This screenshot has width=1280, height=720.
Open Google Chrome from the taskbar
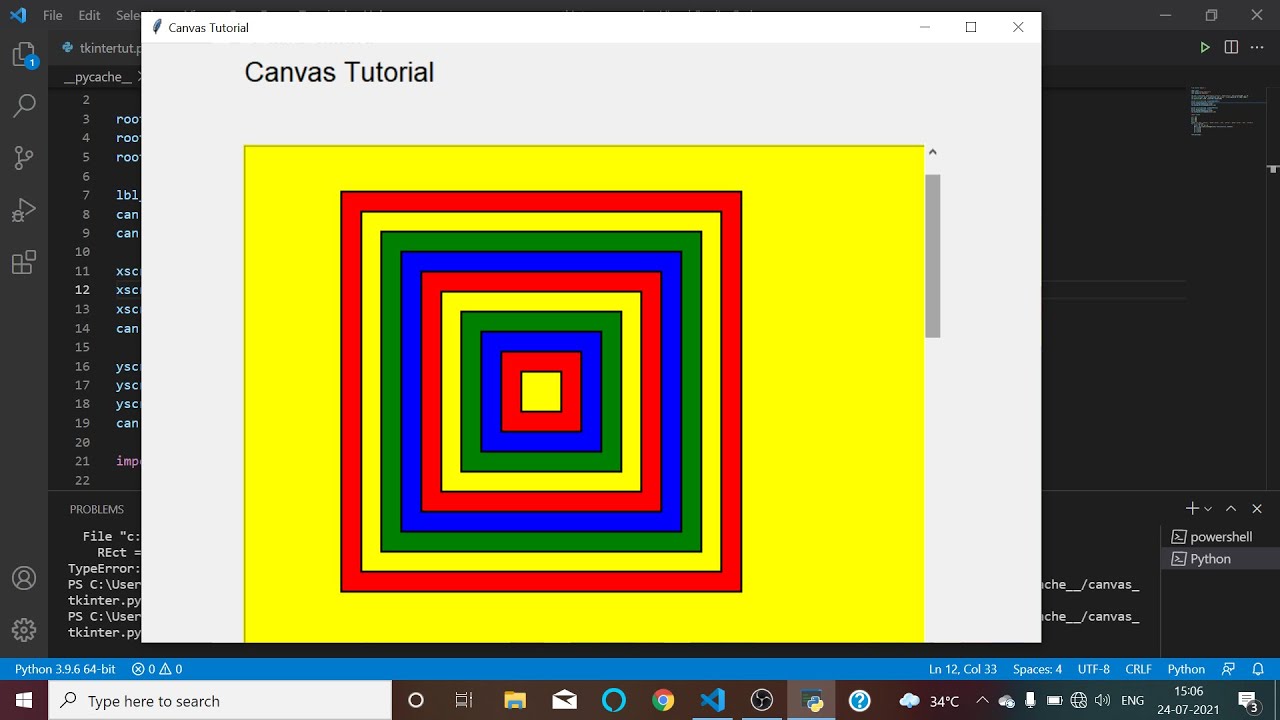663,700
